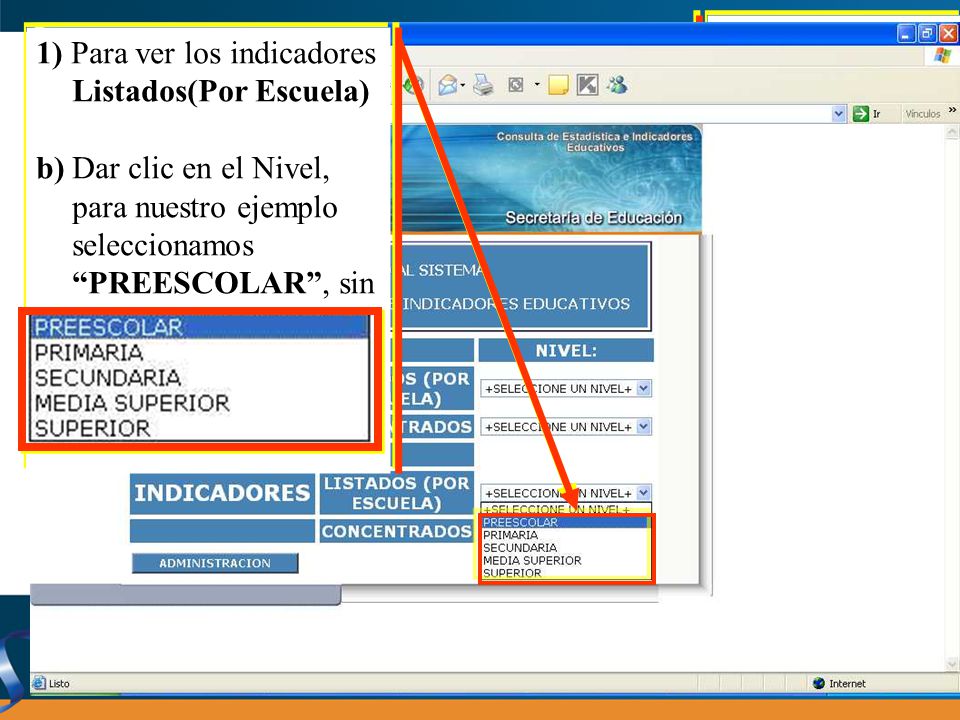Viewport: 960px width, 720px height.
Task: Click the Mail envelope toolbar icon
Action: click(448, 84)
